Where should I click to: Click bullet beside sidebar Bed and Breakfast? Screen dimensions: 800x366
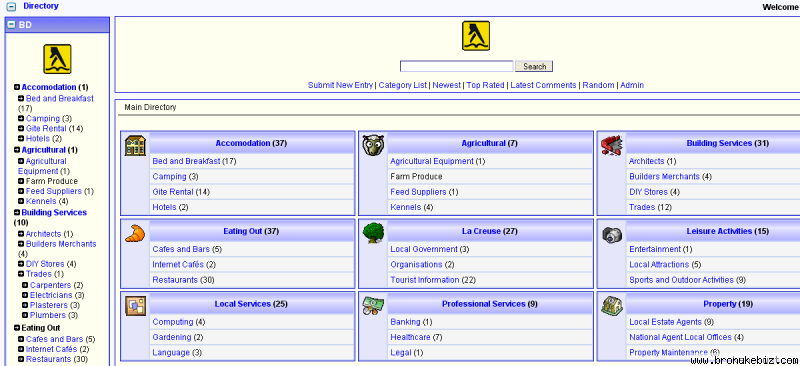coord(21,99)
